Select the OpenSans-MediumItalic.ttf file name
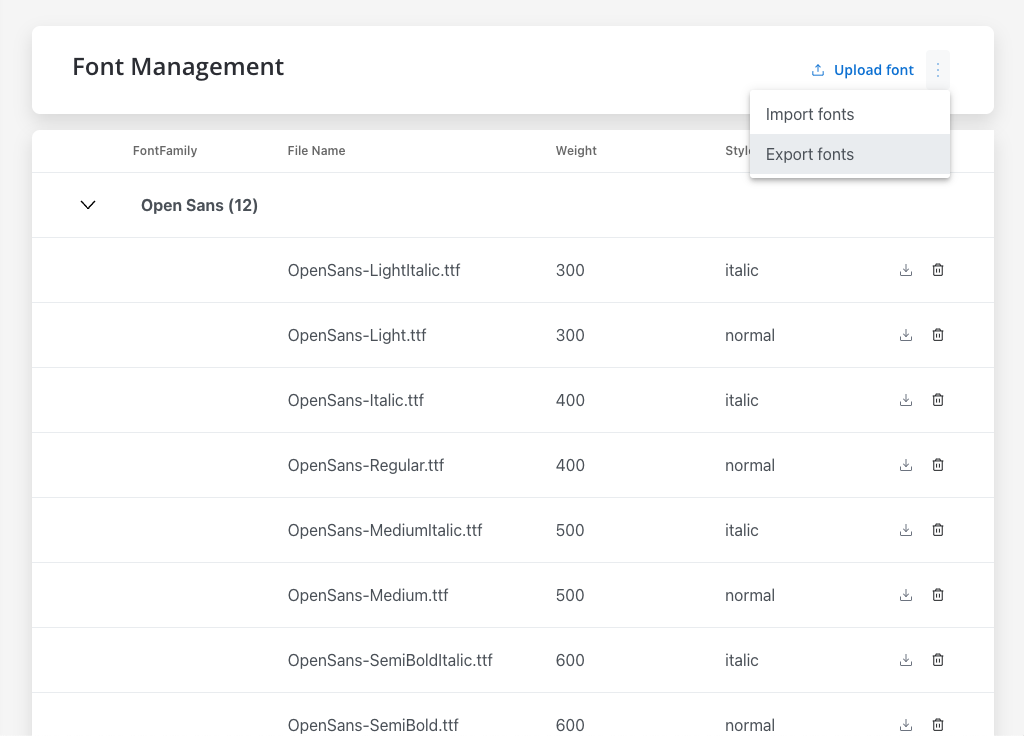This screenshot has height=736, width=1024. pos(385,530)
